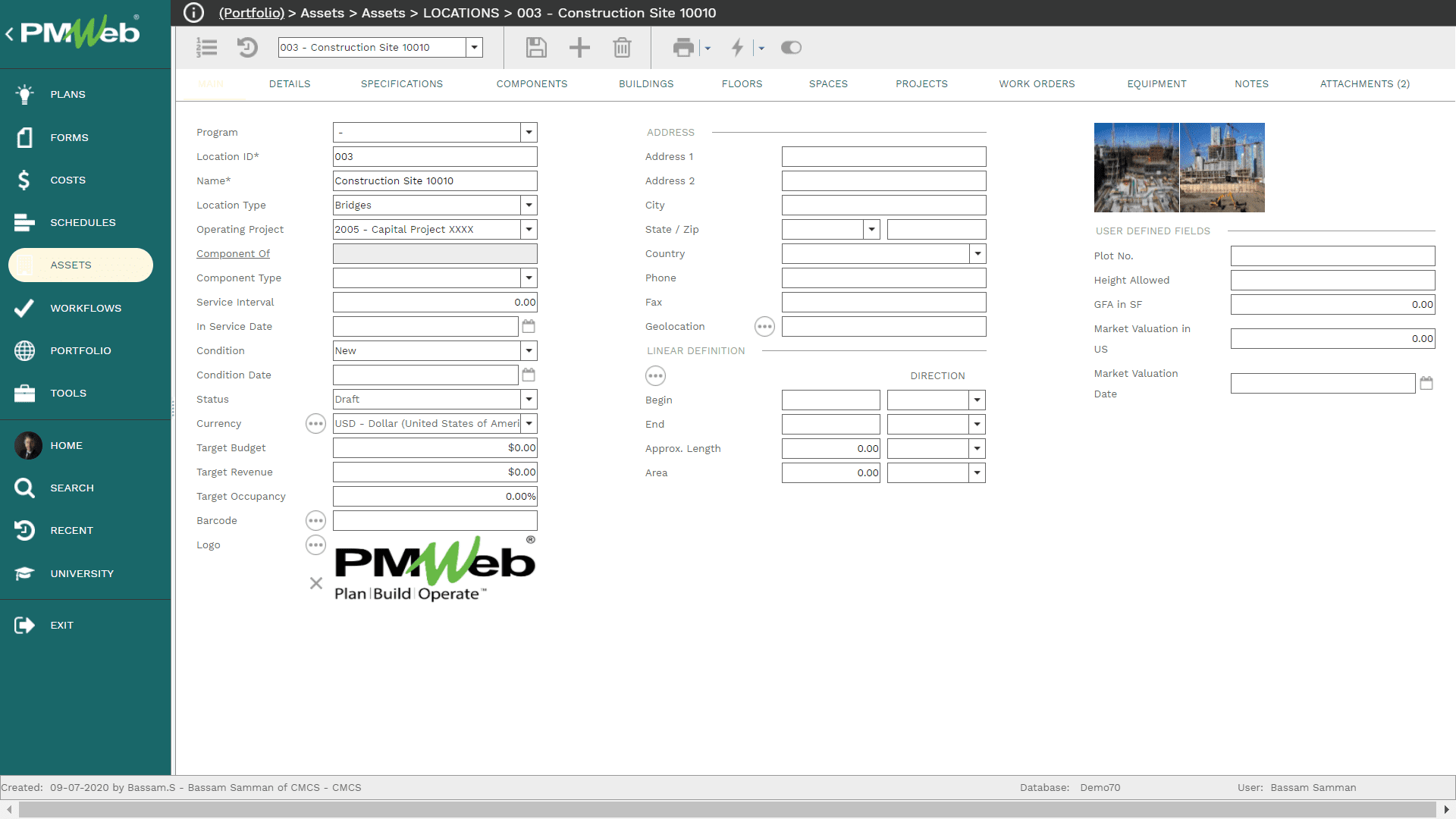Click Exit in the sidebar
Viewport: 1456px width, 819px height.
[x=61, y=626]
